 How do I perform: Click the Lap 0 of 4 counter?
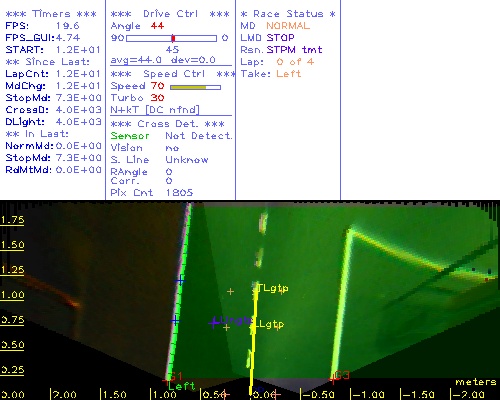[295, 62]
